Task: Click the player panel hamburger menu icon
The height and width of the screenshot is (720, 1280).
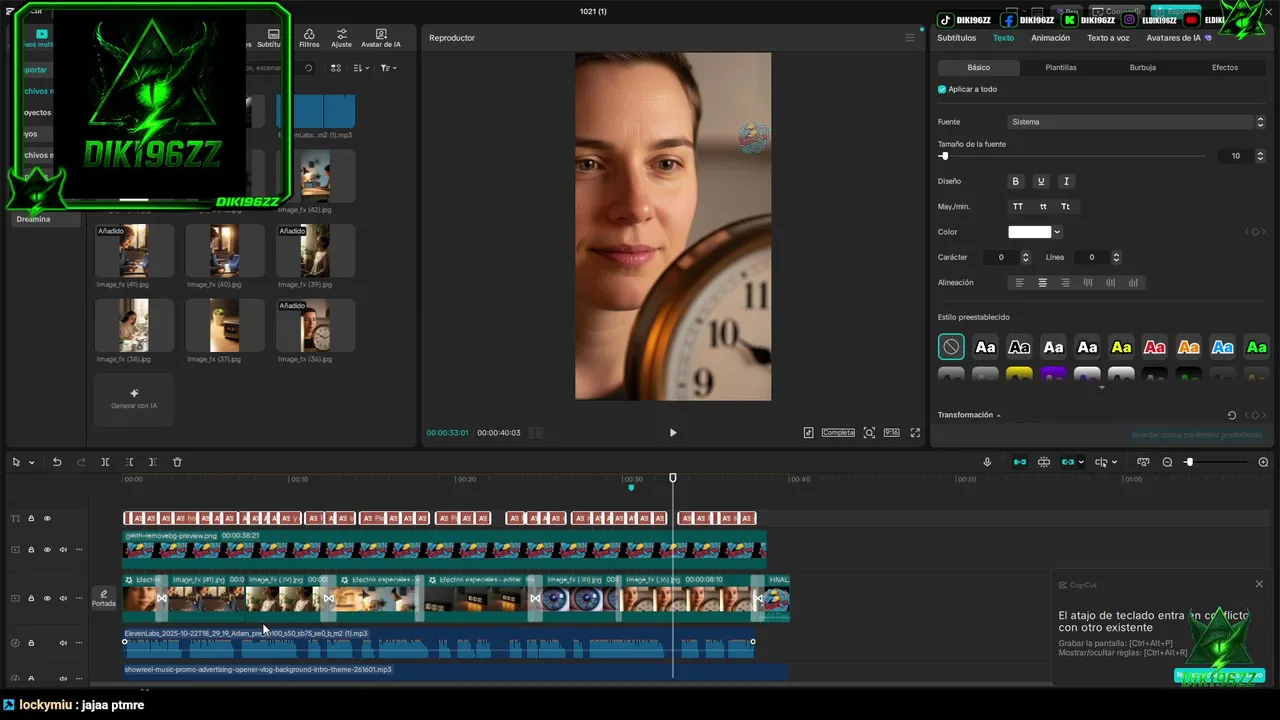Action: pyautogui.click(x=910, y=38)
